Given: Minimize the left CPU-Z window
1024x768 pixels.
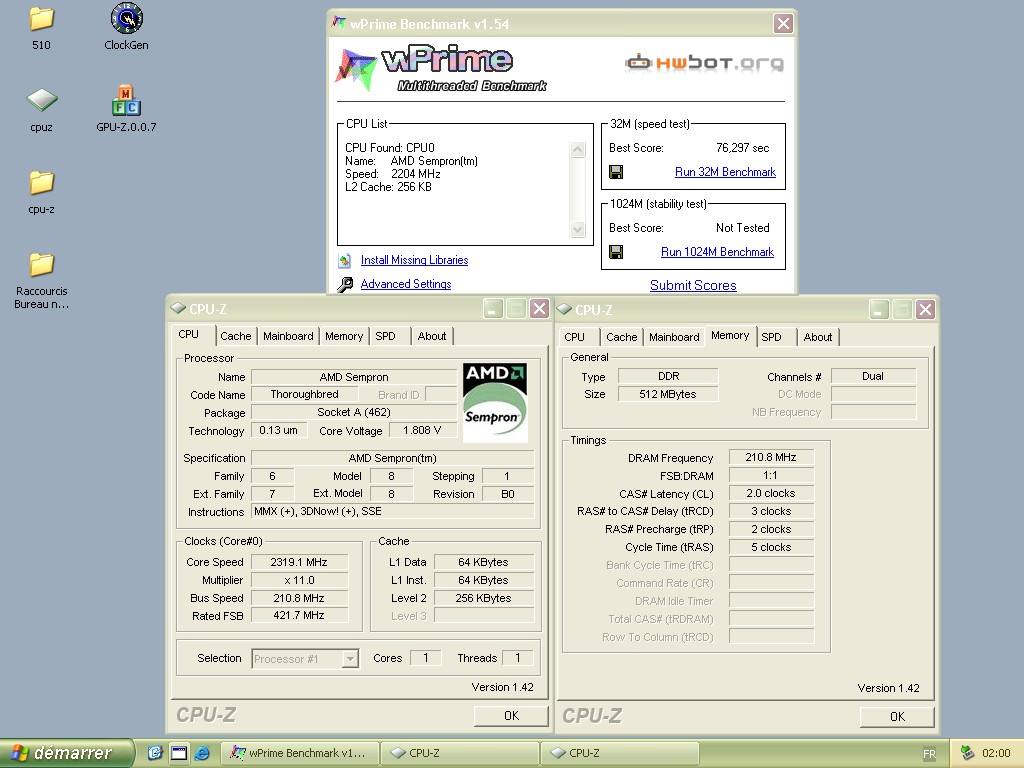Looking at the screenshot, I should (494, 309).
